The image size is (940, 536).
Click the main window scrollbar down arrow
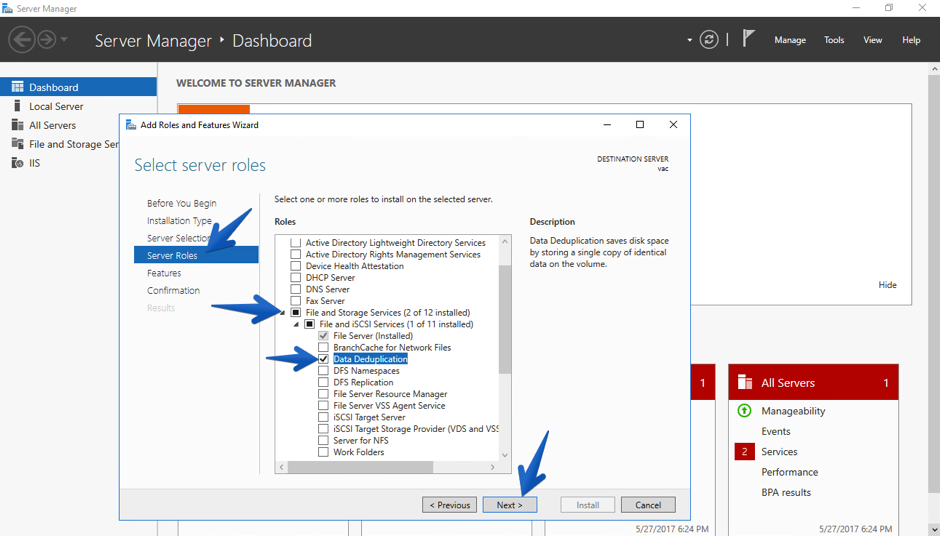click(934, 529)
